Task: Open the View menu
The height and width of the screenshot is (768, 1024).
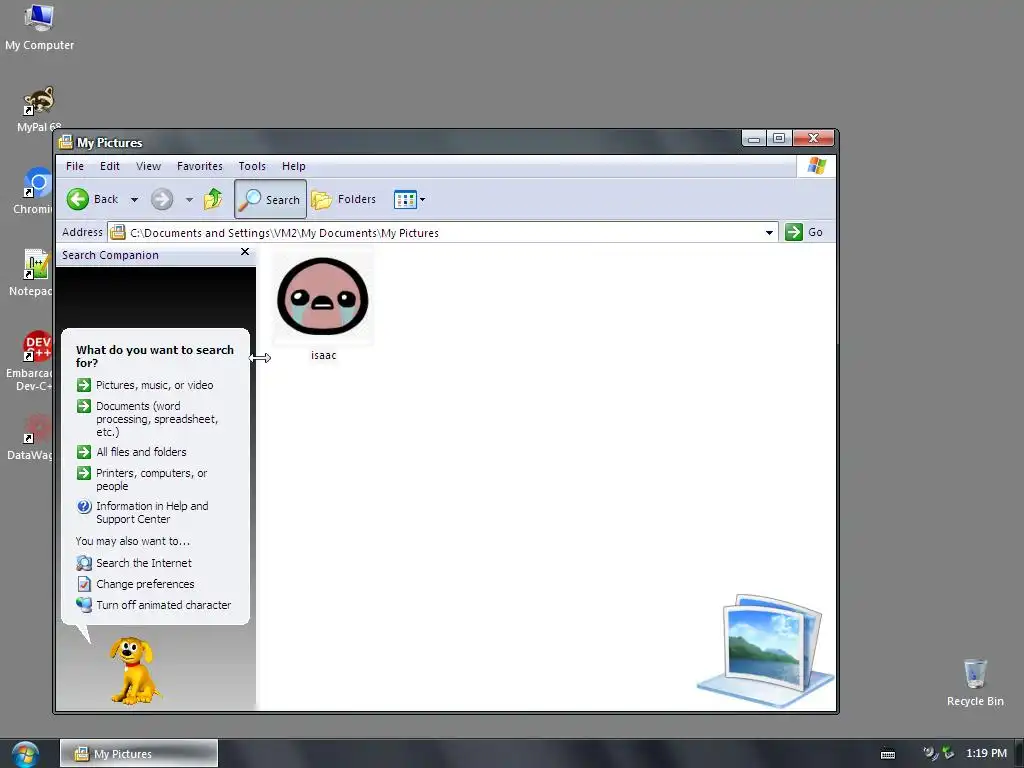Action: [148, 166]
